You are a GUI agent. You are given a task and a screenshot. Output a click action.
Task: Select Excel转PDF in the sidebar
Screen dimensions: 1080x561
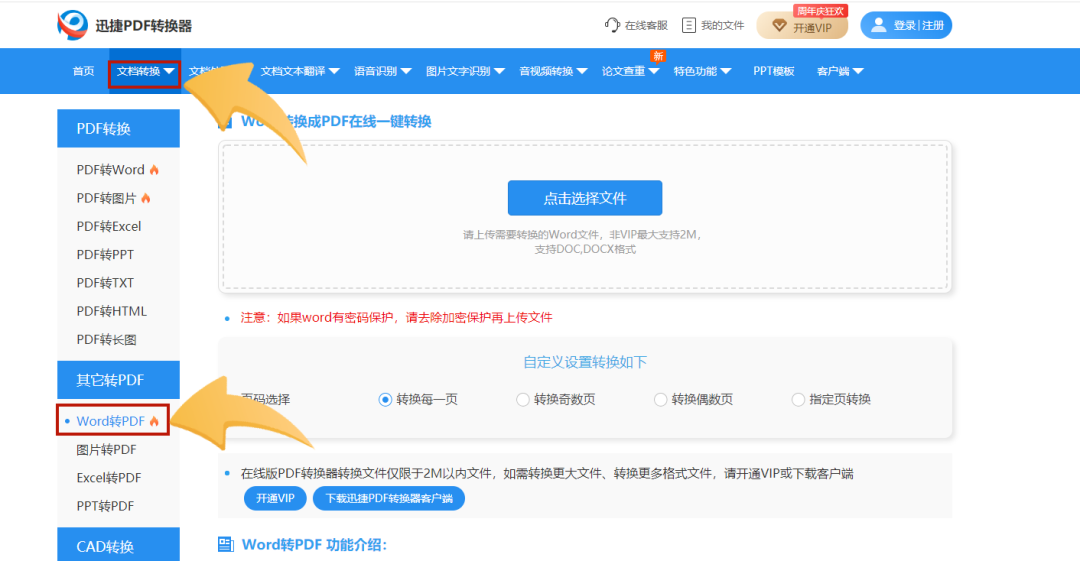click(109, 478)
